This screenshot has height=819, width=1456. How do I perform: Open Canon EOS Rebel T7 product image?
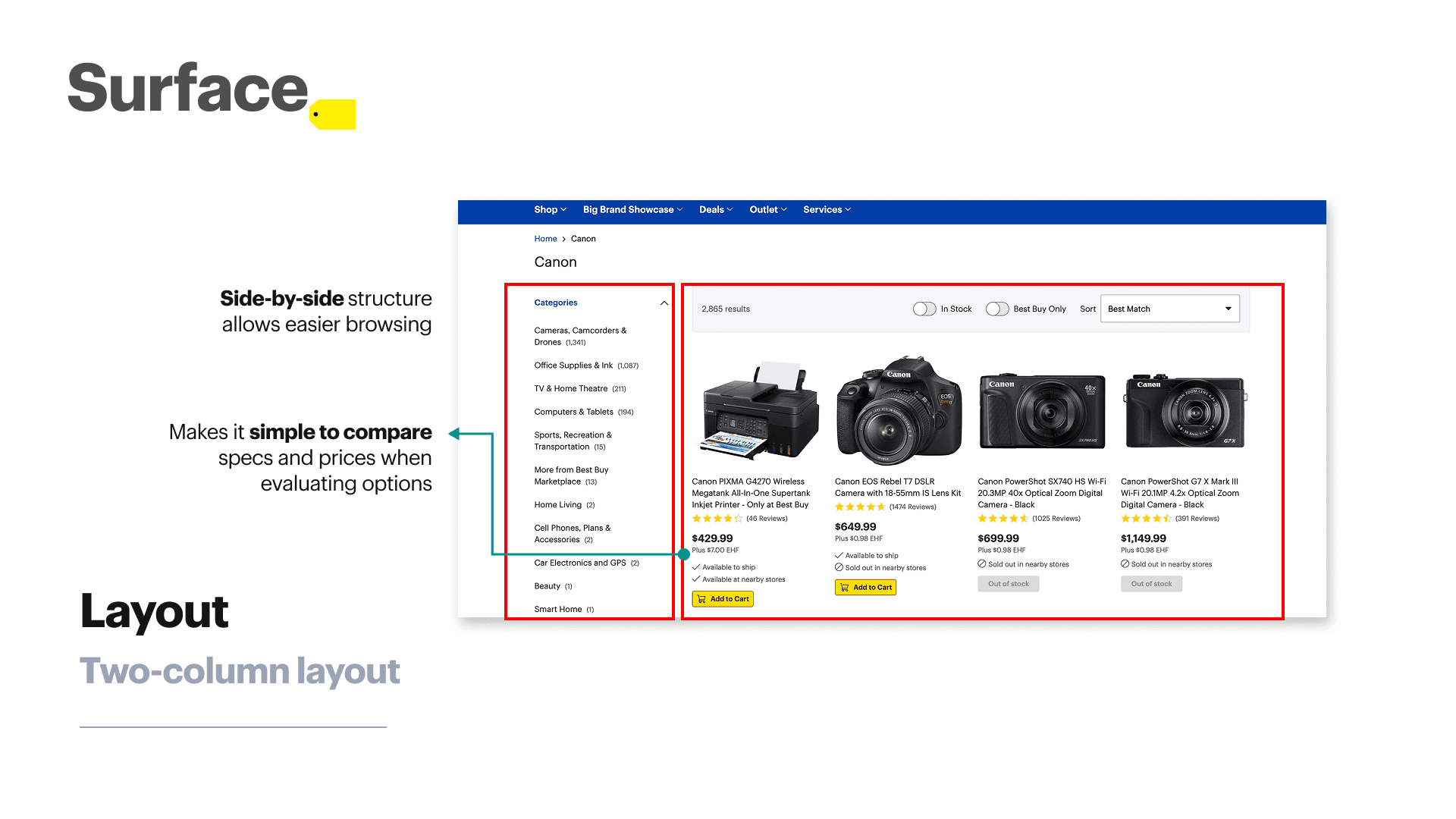coord(899,409)
